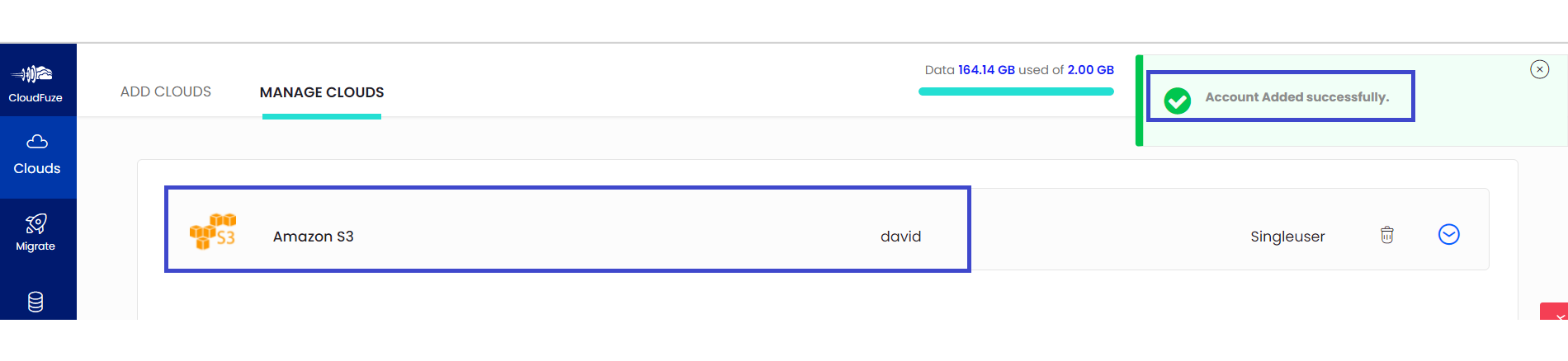Open the Clouds sidebar section
The height and width of the screenshot is (361, 1568).
[37, 157]
